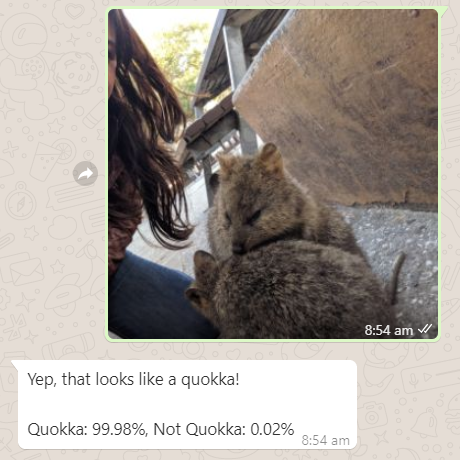
Task: Click the forward arrow beside the photo
Action: tap(85, 173)
